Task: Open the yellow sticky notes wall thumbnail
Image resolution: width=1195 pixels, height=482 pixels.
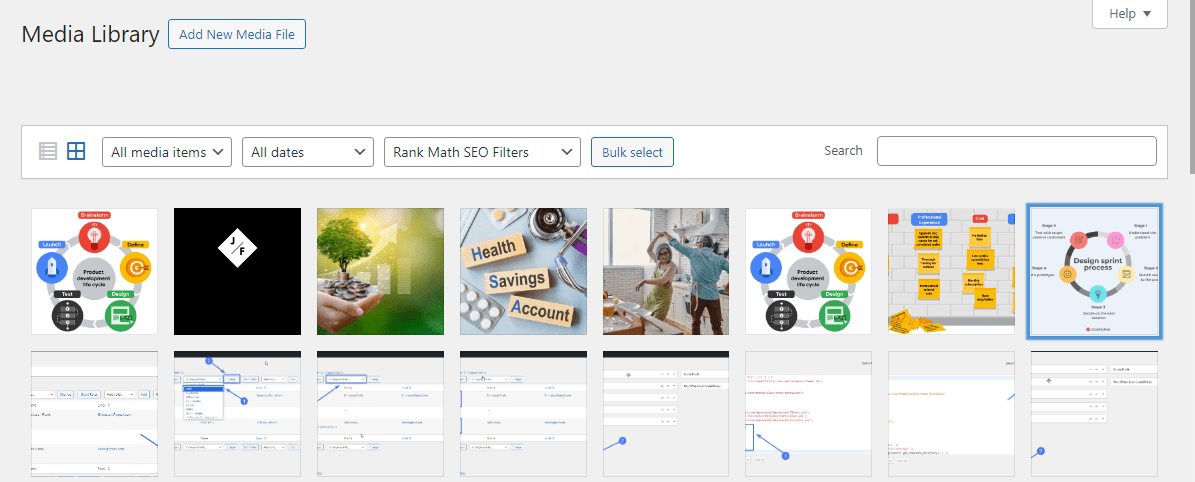Action: (952, 272)
